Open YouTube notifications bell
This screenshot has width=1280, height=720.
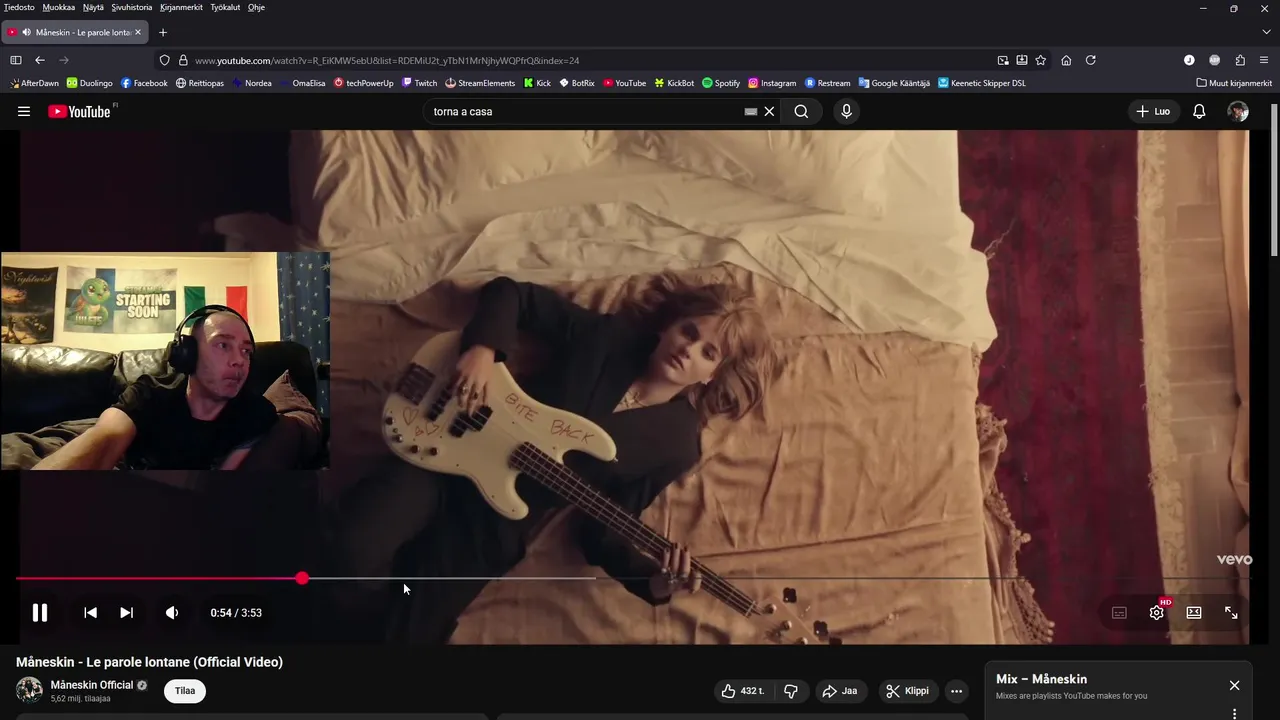click(x=1199, y=111)
